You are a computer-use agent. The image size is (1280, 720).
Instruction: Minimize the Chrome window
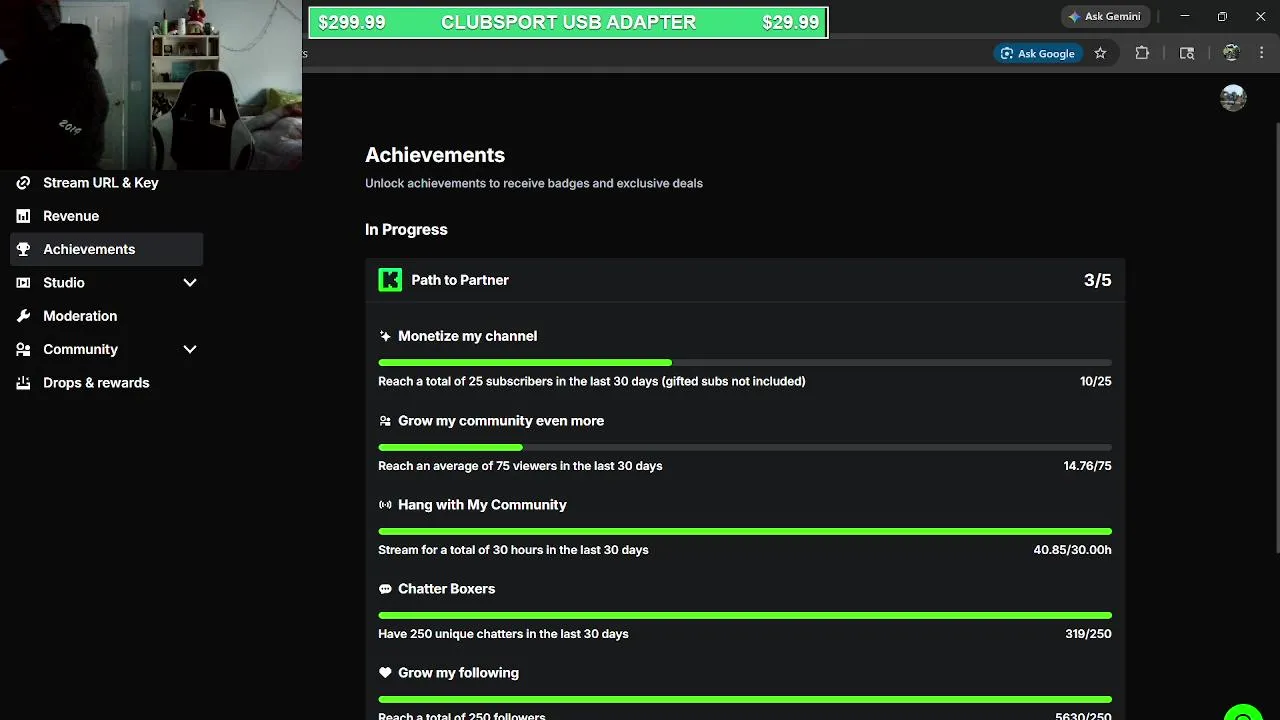click(x=1185, y=16)
